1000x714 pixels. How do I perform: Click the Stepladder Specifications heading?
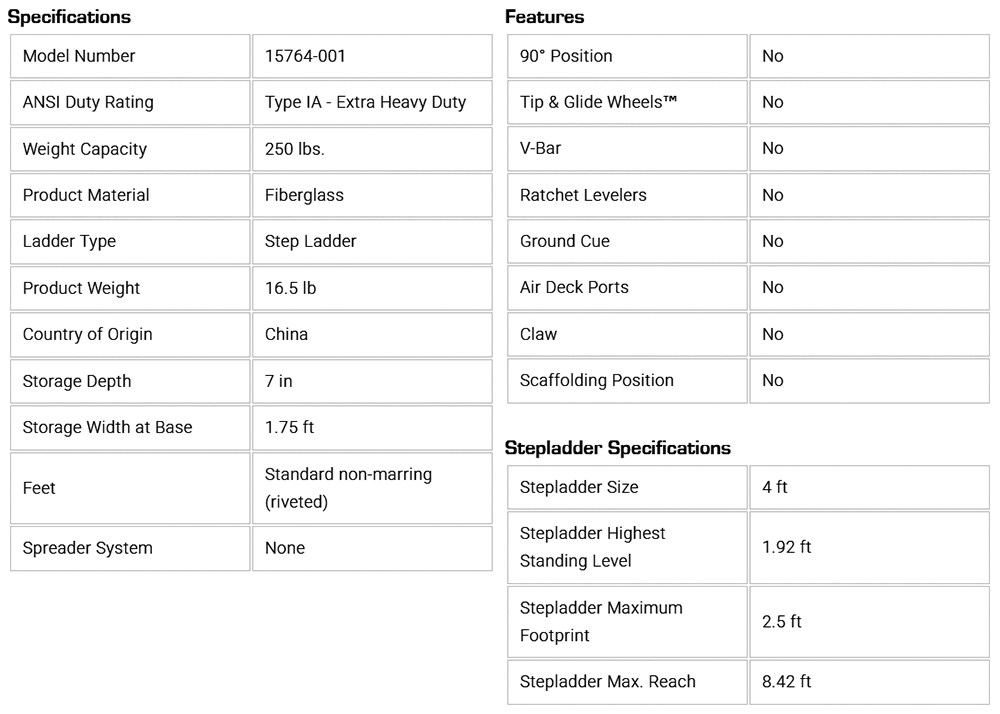coord(618,448)
